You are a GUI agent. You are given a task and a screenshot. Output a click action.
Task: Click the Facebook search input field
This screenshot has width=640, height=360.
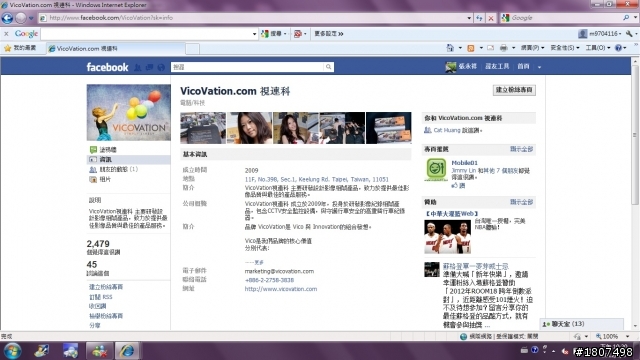[x=247, y=67]
